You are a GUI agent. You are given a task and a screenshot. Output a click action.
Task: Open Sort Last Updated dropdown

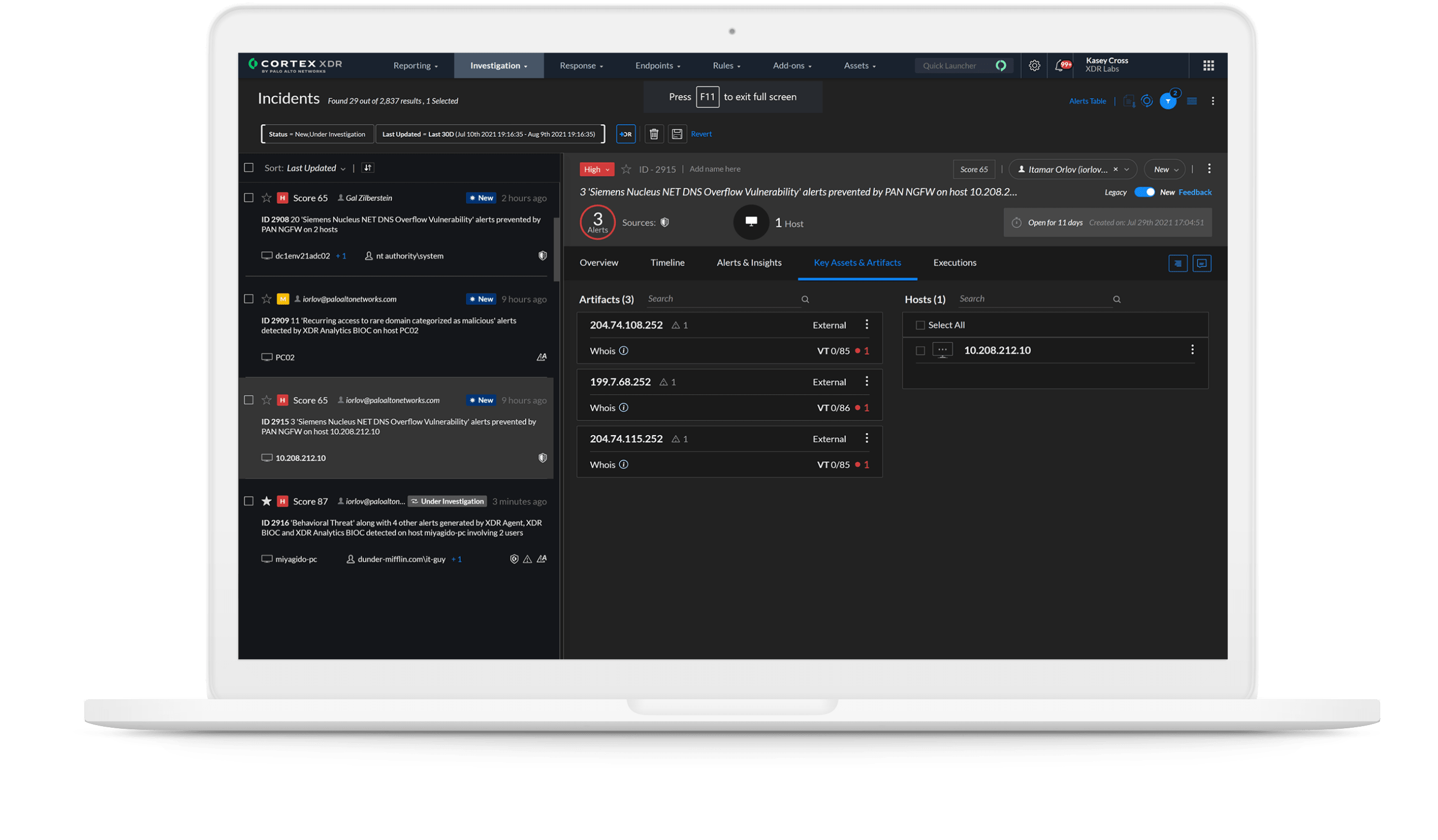(x=316, y=168)
